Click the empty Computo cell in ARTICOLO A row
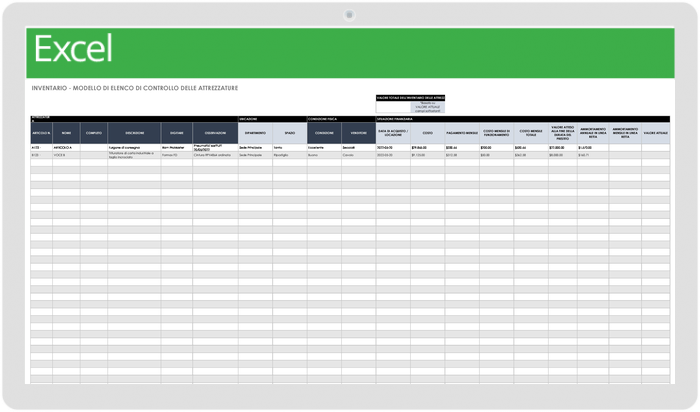The width and height of the screenshot is (700, 412). (x=94, y=148)
